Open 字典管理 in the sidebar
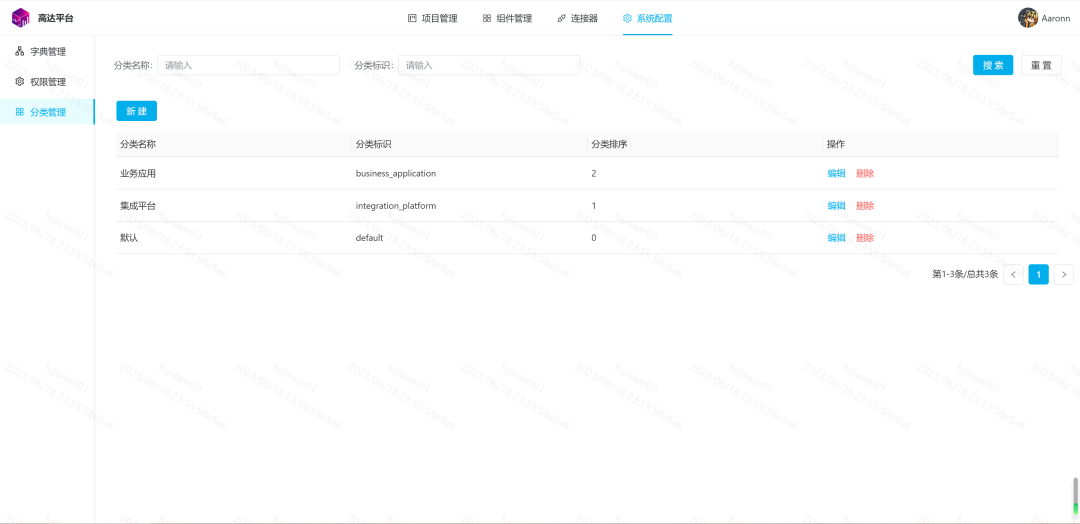 pyautogui.click(x=47, y=52)
